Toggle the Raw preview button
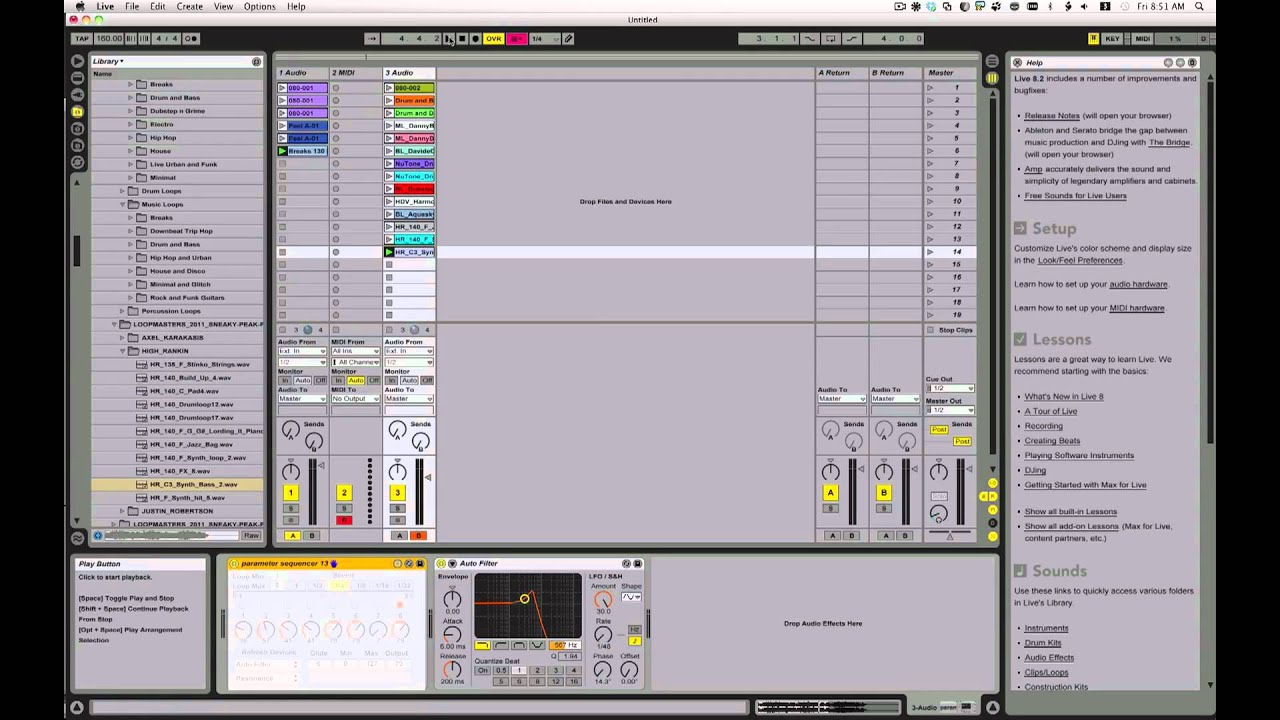 [x=251, y=536]
